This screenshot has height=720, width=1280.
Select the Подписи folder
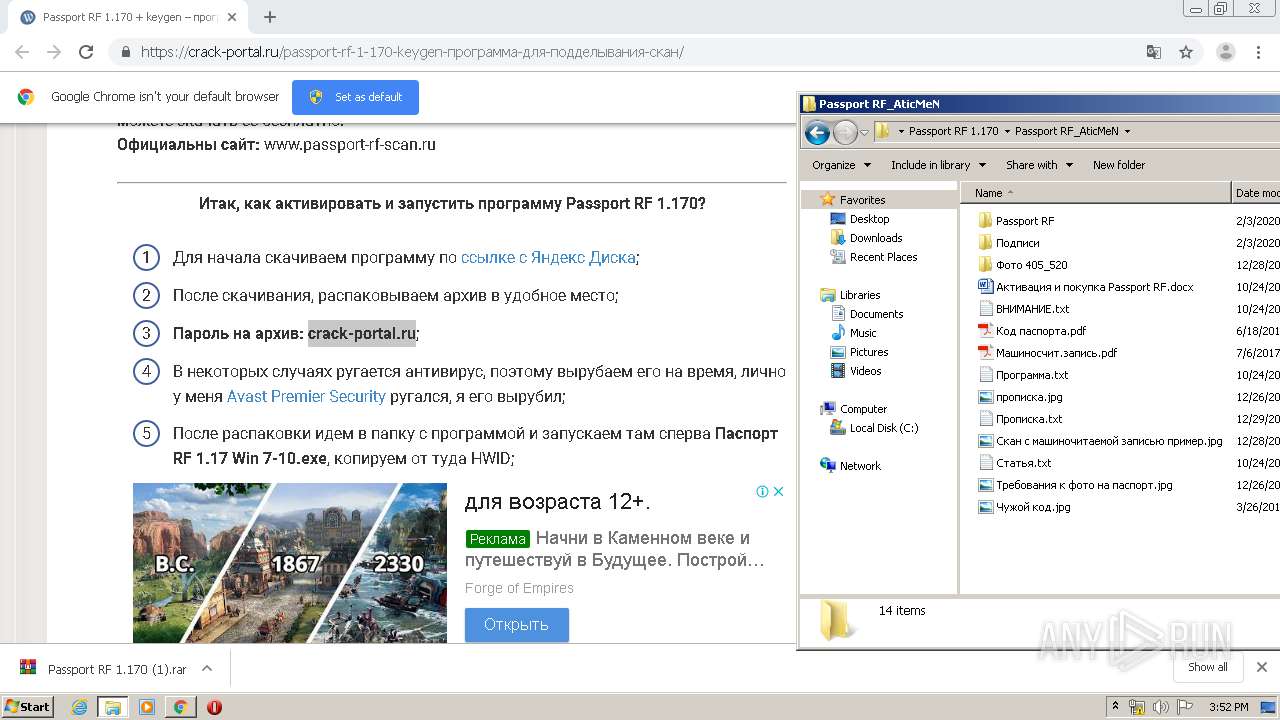(1017, 243)
